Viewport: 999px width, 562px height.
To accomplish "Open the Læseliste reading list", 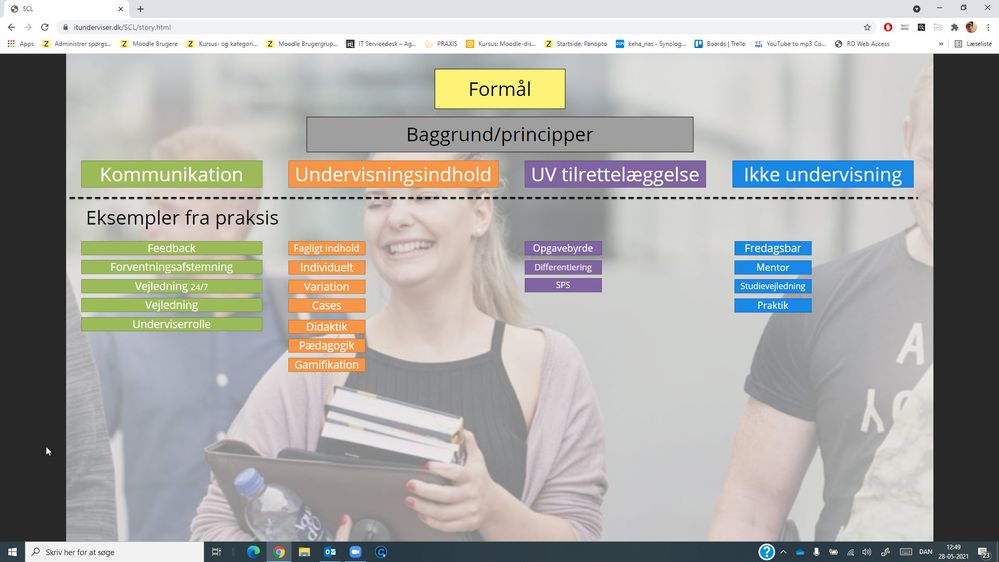I will 973,44.
